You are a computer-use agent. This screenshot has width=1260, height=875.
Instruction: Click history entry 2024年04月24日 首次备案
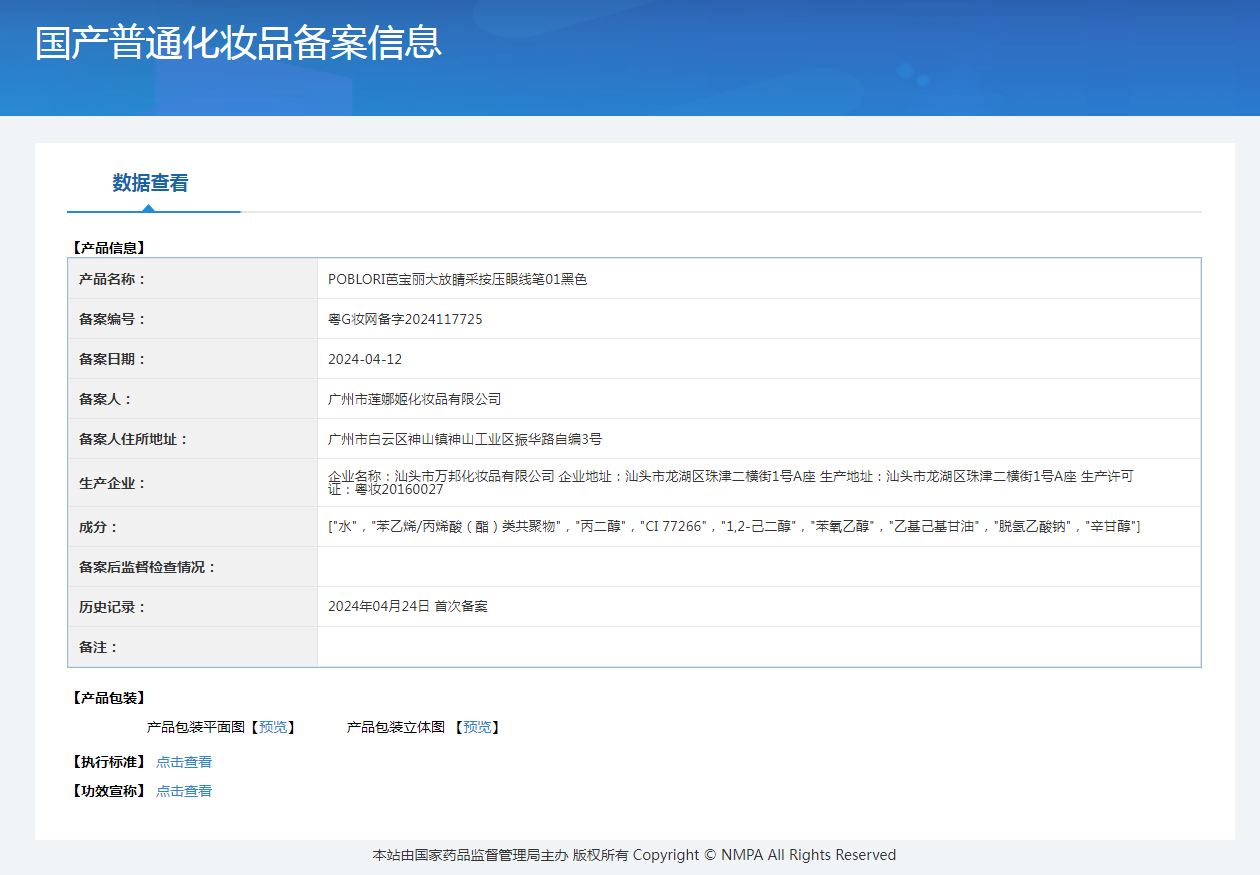408,607
